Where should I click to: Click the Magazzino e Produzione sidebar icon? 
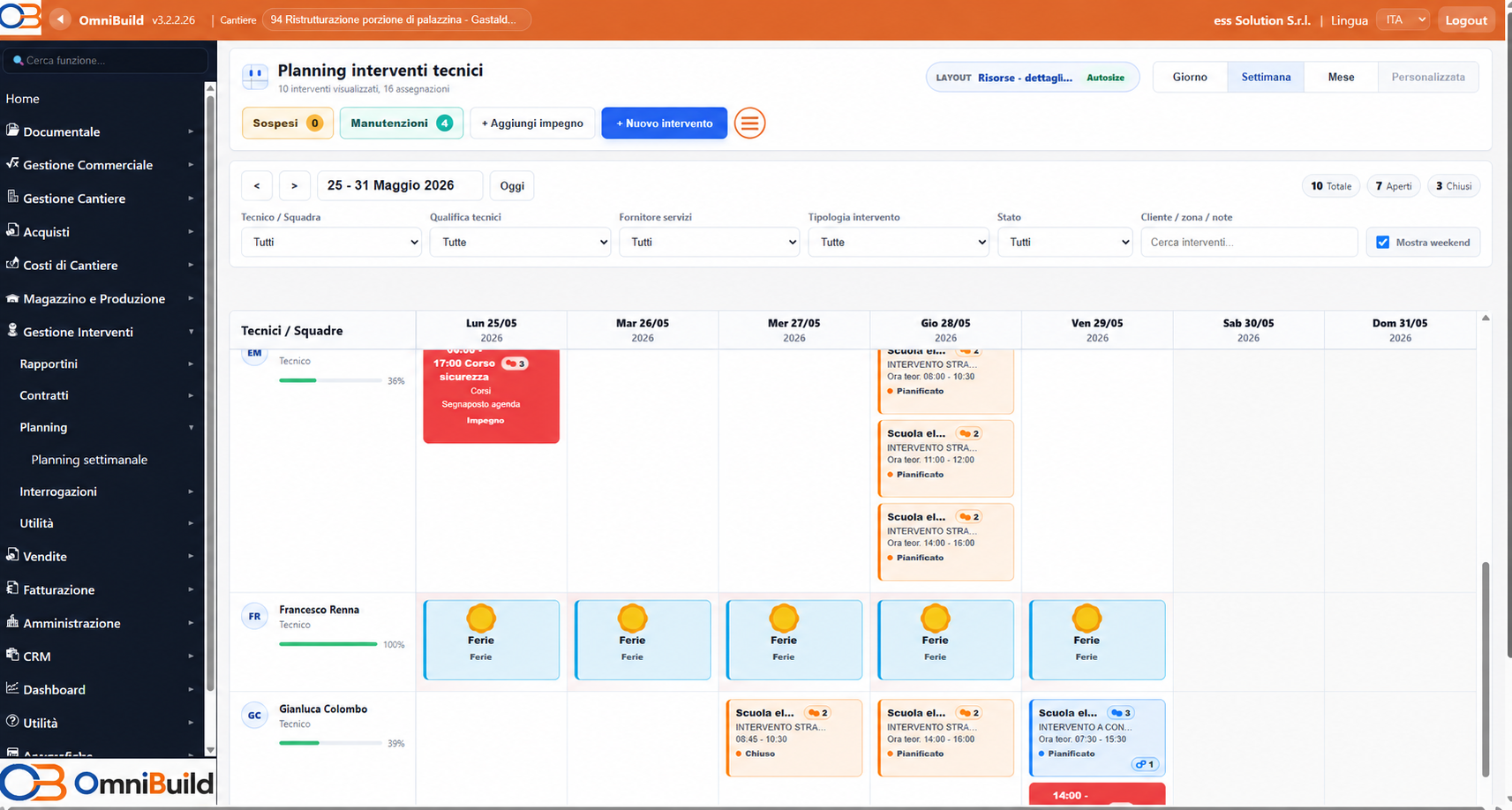click(x=12, y=298)
